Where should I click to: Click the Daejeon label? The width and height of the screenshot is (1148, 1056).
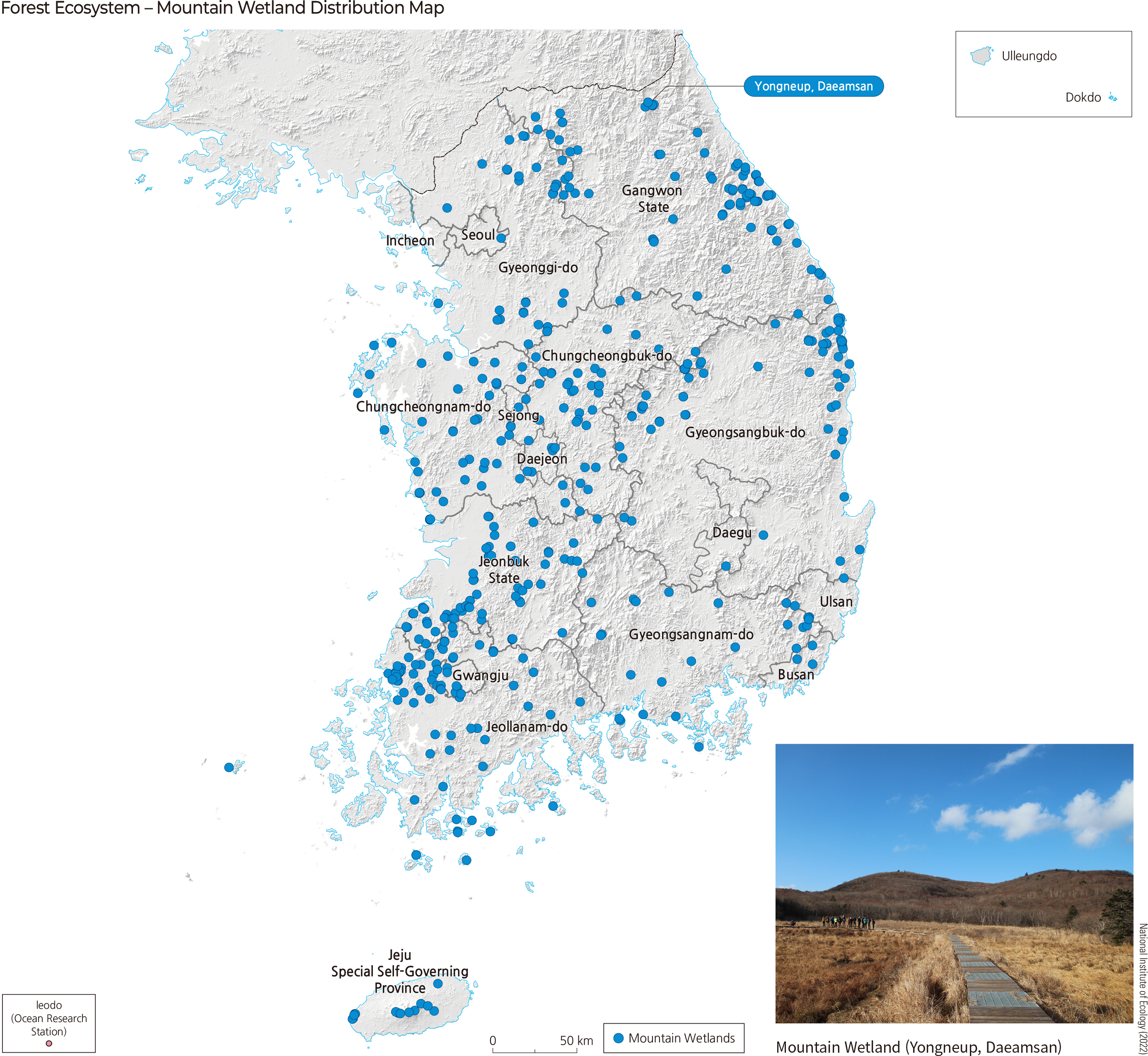(x=542, y=459)
